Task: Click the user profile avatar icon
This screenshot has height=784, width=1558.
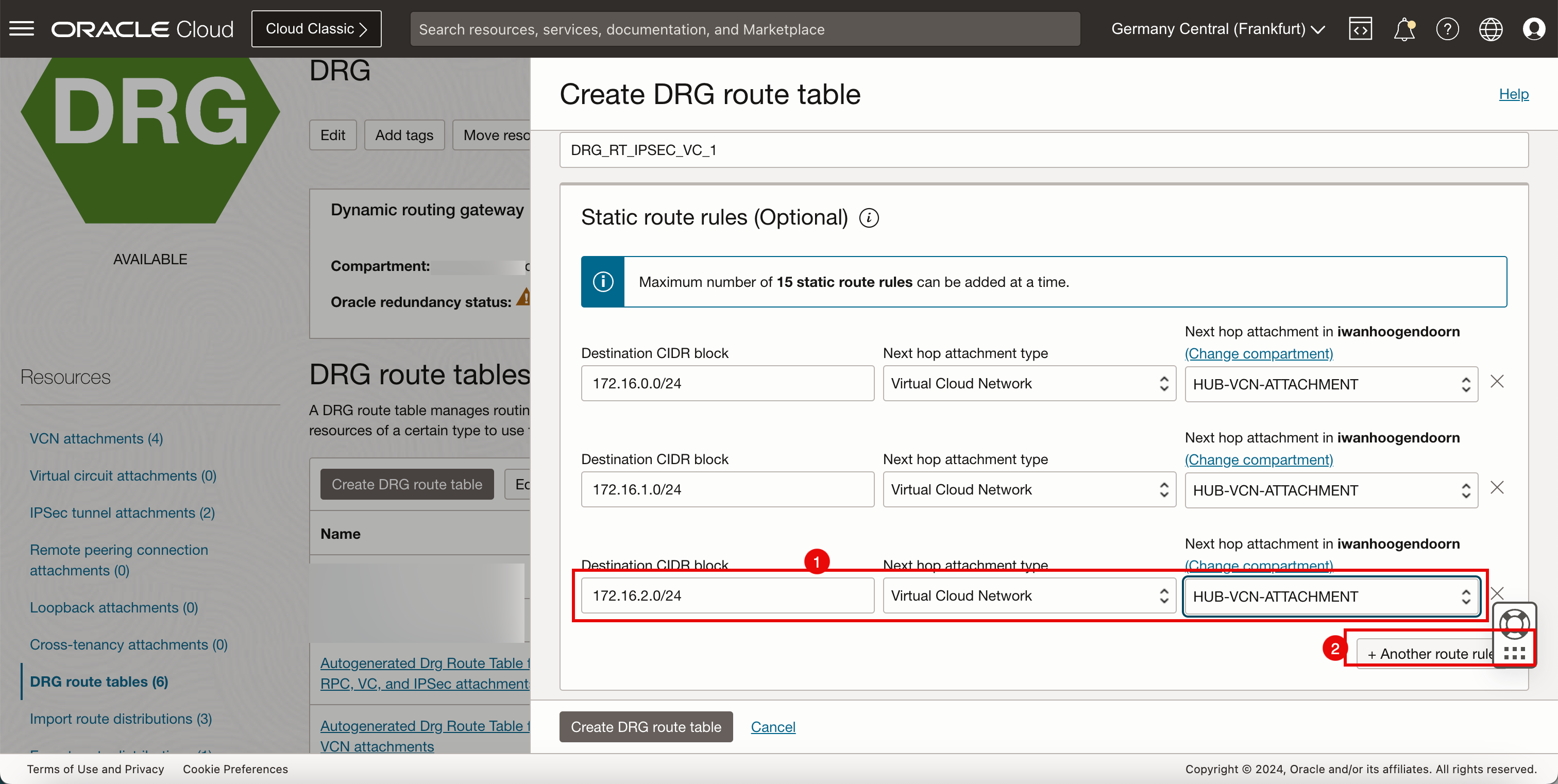Action: coord(1536,29)
